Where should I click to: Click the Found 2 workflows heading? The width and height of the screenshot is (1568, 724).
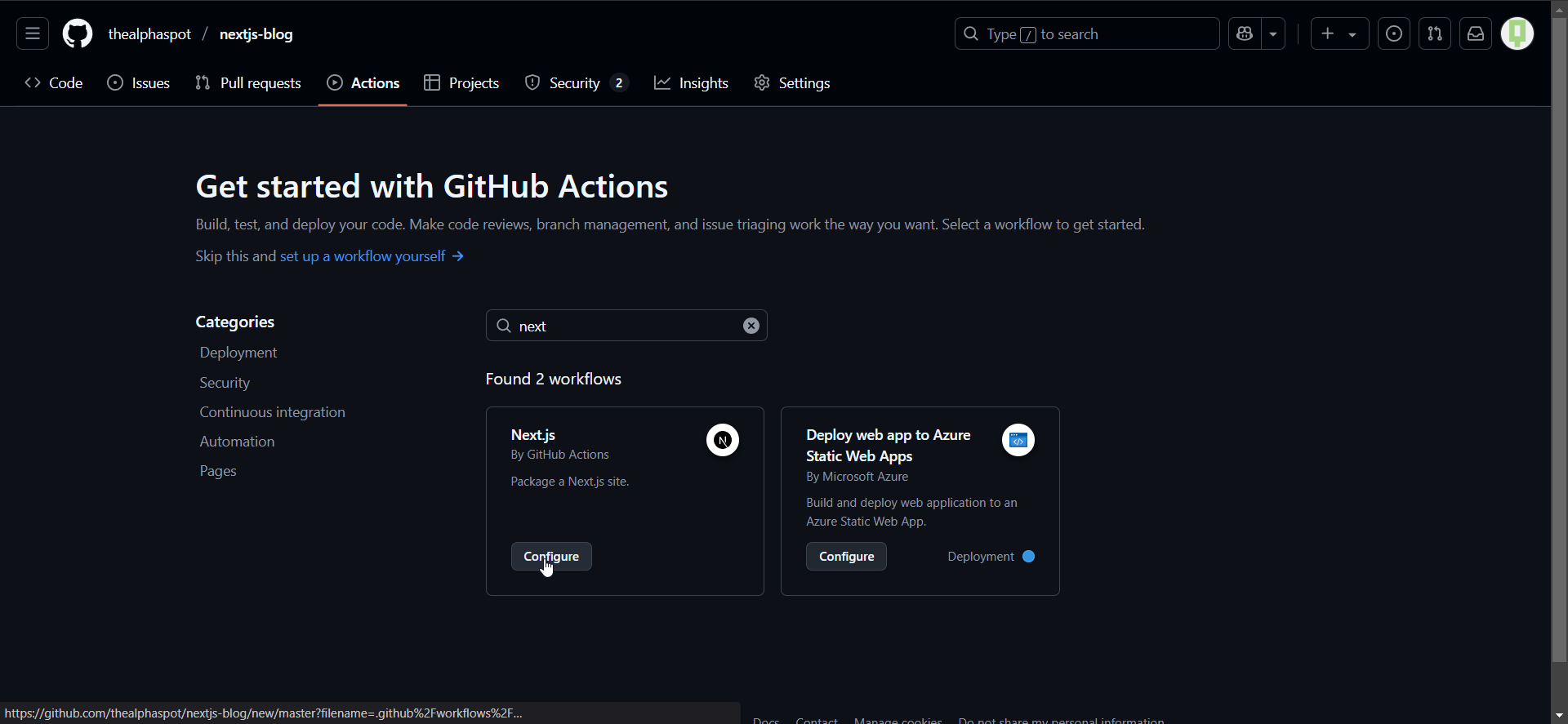click(x=553, y=379)
